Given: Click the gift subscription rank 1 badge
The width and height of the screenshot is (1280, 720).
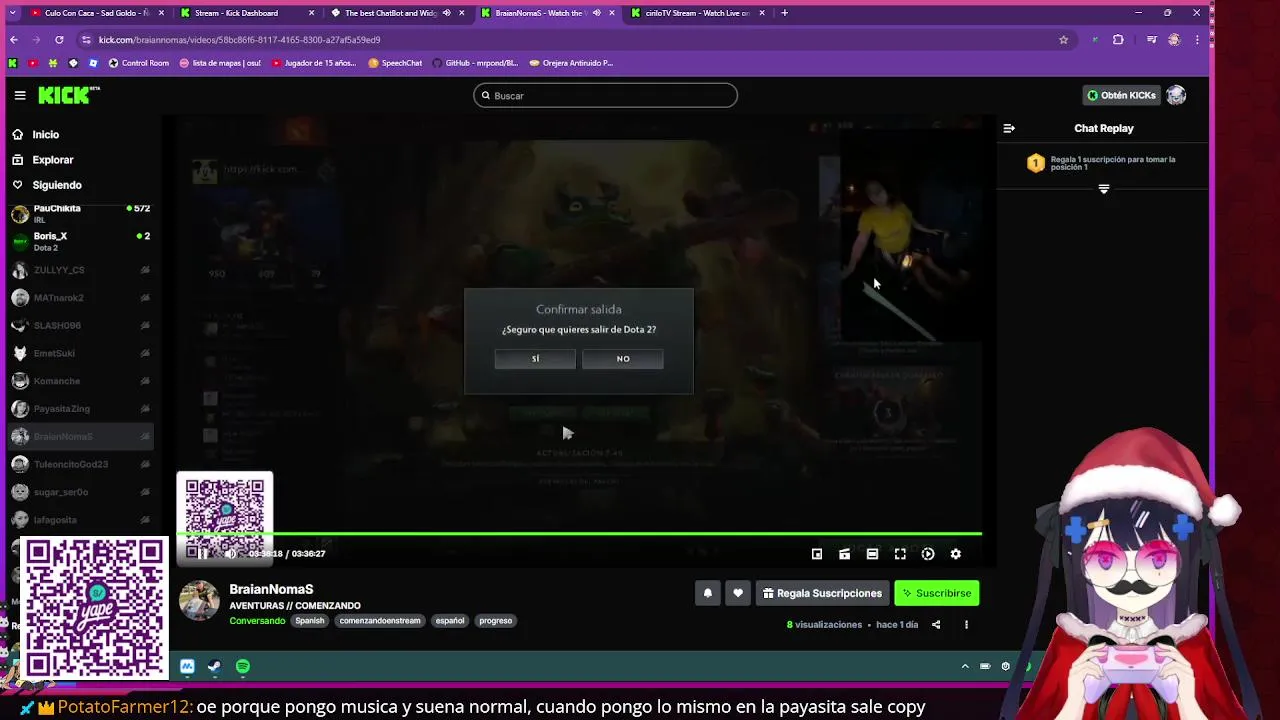Looking at the screenshot, I should click(1036, 163).
